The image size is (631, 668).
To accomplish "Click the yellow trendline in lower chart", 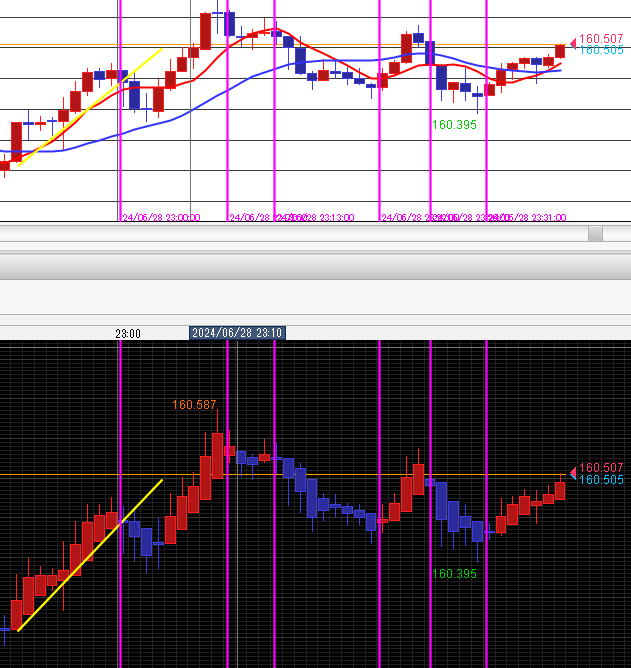I will (x=90, y=556).
